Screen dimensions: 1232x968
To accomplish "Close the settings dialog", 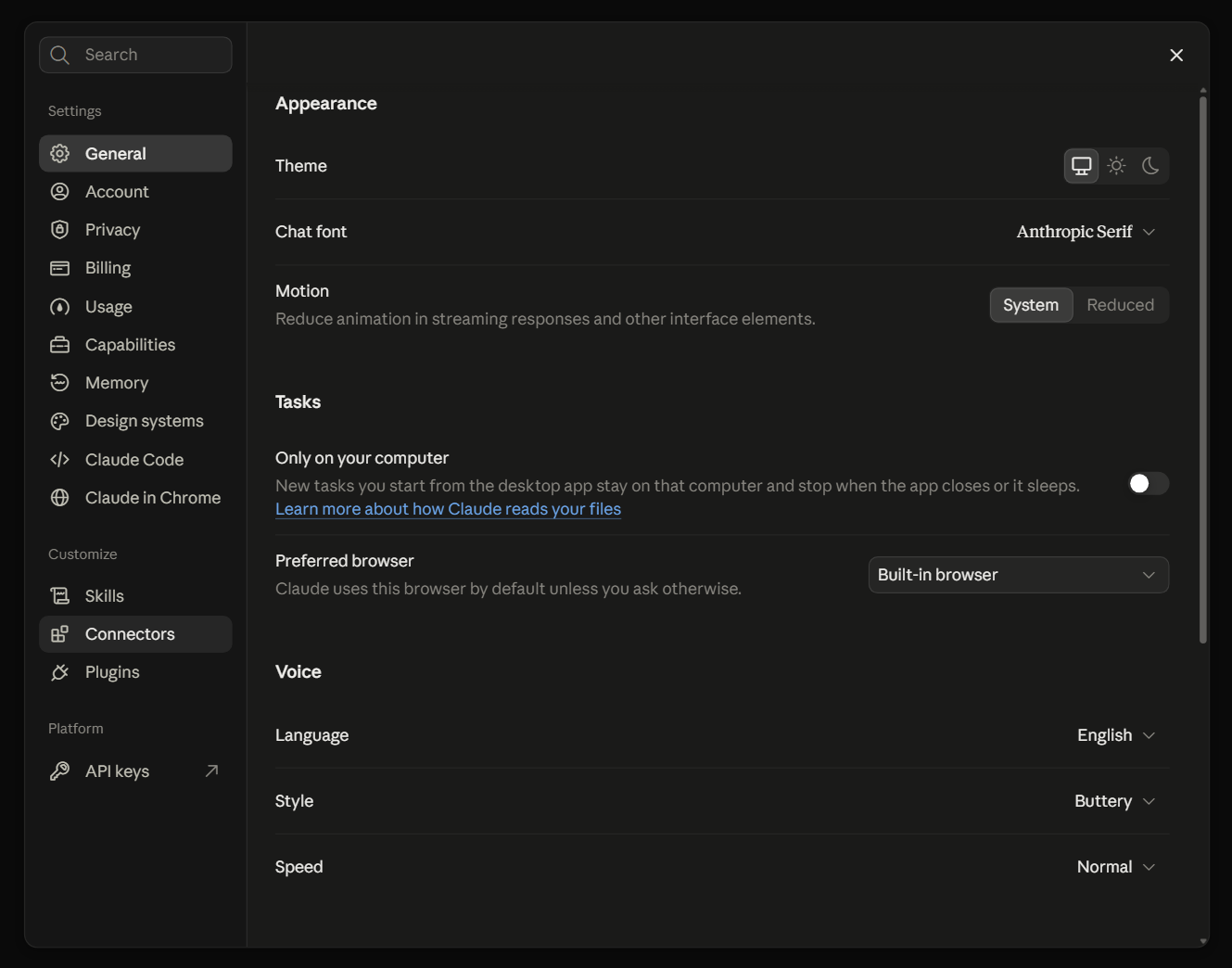I will 1176,55.
